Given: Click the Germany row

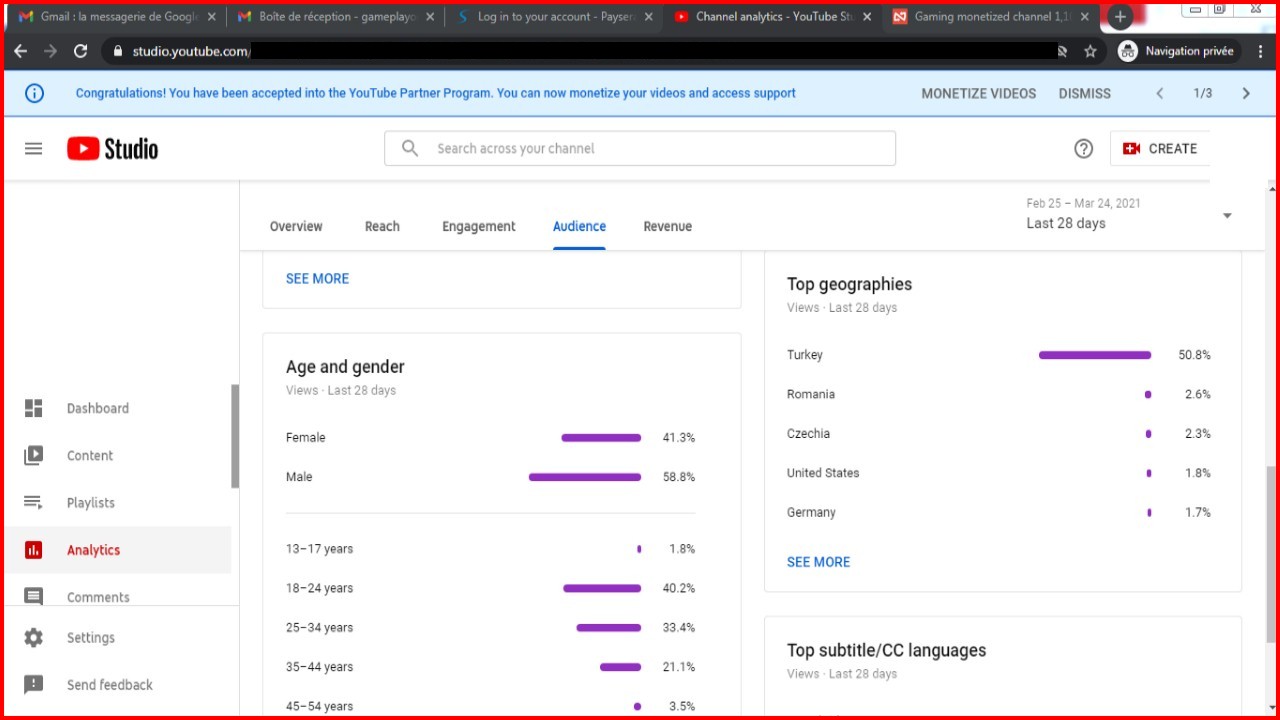Looking at the screenshot, I should point(999,512).
